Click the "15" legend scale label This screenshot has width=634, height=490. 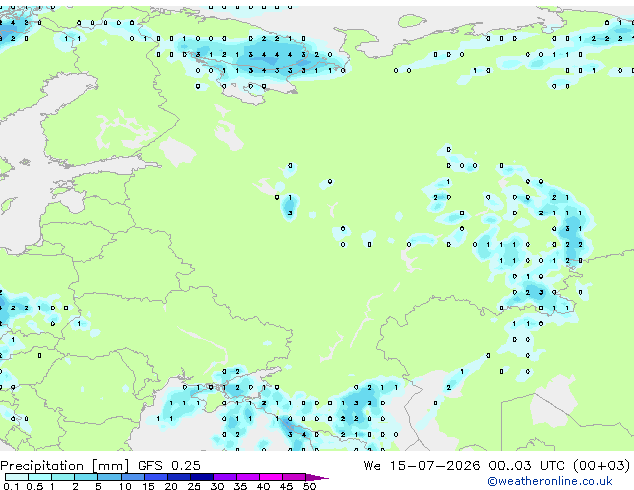coord(148,486)
